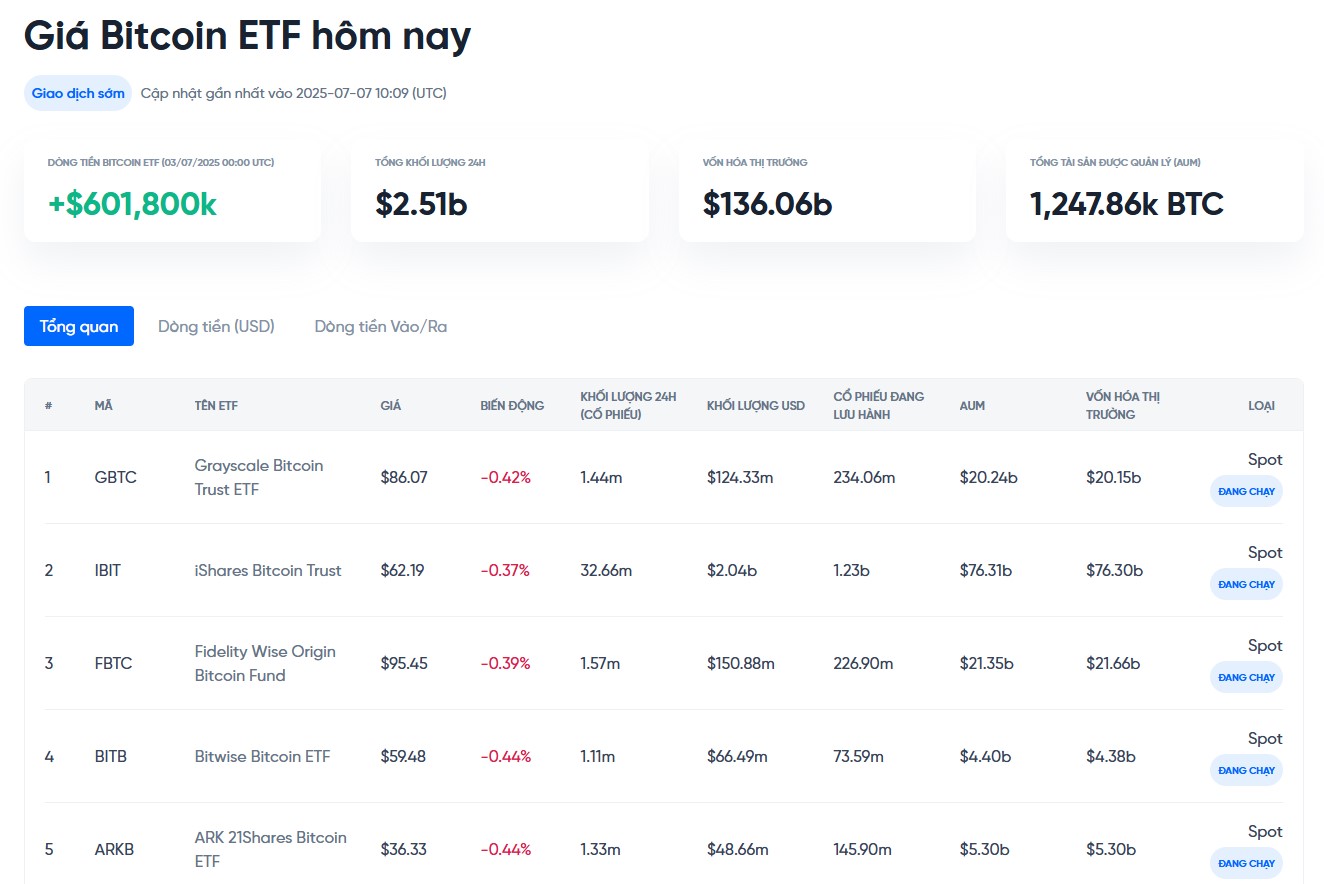Click IBIT price $62.19
This screenshot has height=884, width=1324.
[402, 570]
